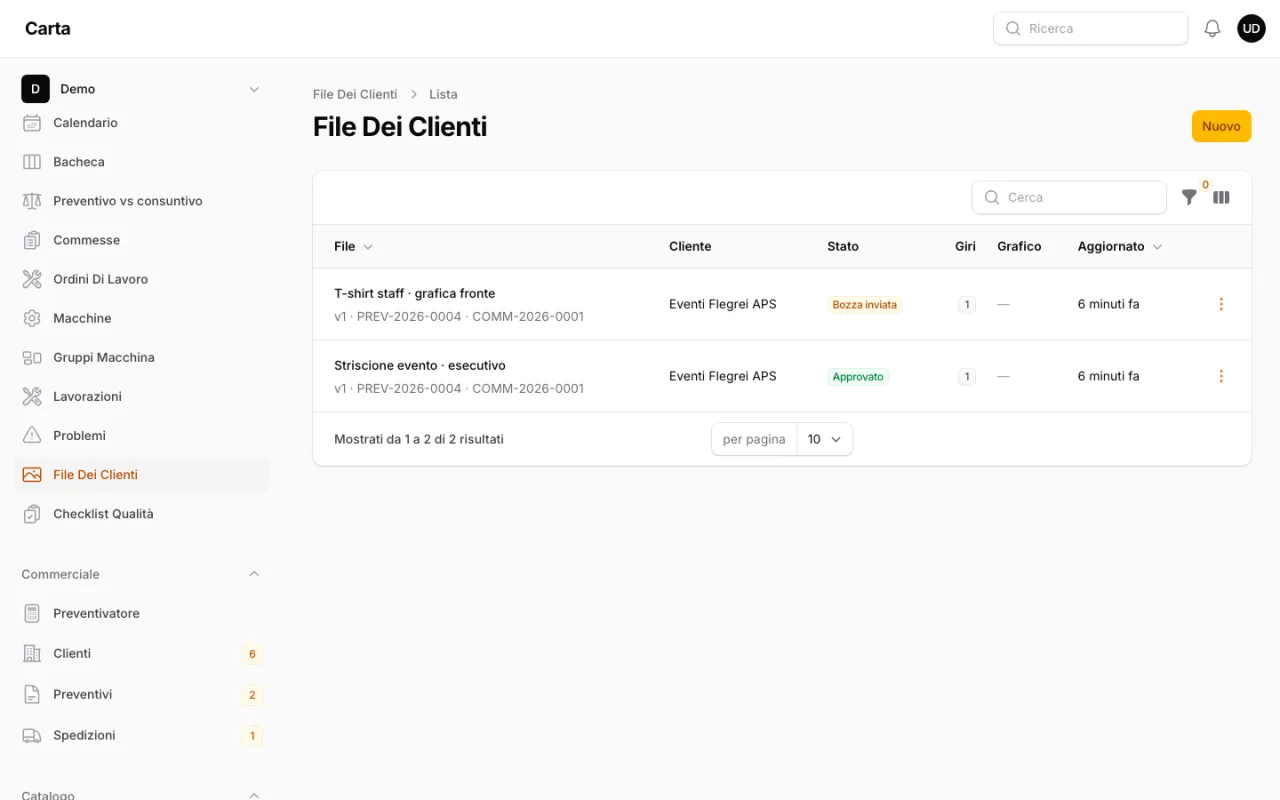This screenshot has height=800, width=1280.
Task: Click the Approvato status badge
Action: [858, 376]
